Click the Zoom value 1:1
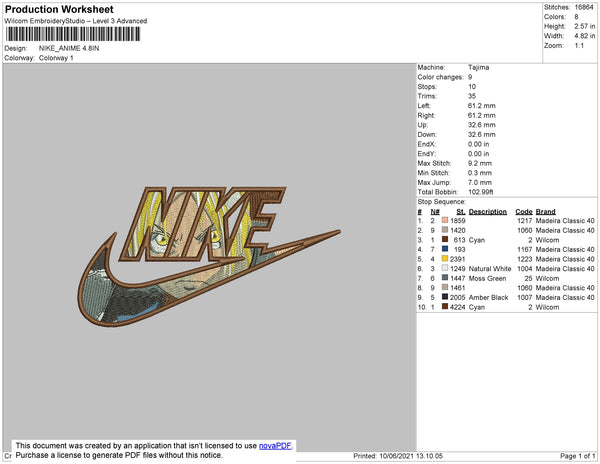Screen dimensions: 600x464 tap(579, 46)
